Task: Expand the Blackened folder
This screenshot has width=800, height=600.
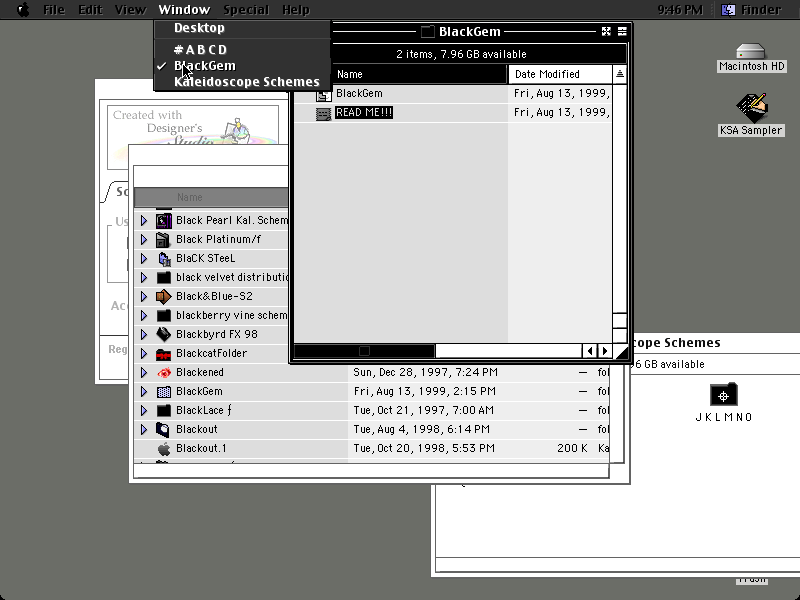Action: tap(144, 372)
